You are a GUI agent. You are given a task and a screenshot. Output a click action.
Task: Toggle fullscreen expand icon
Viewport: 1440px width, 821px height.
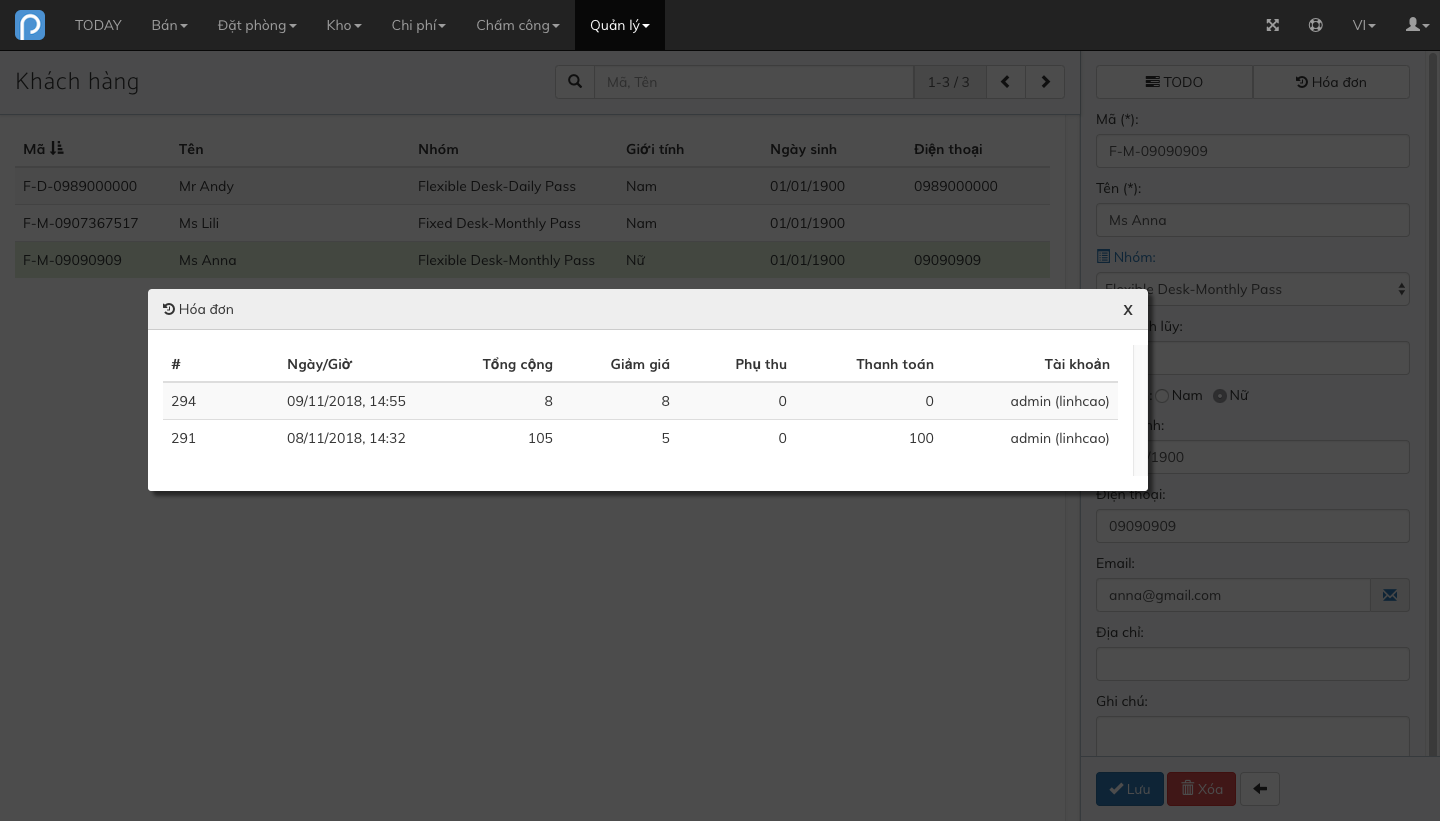[1273, 25]
